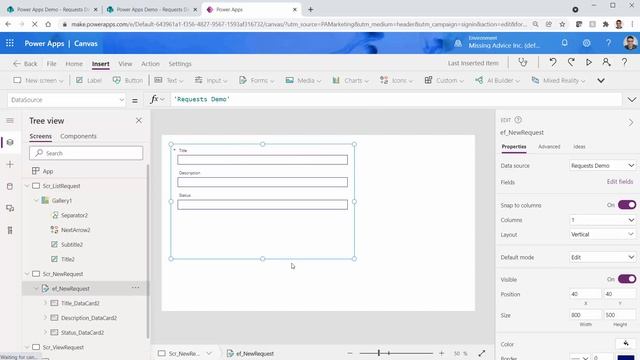The image size is (640, 360).
Task: Redo the last action
Action: 571,62
